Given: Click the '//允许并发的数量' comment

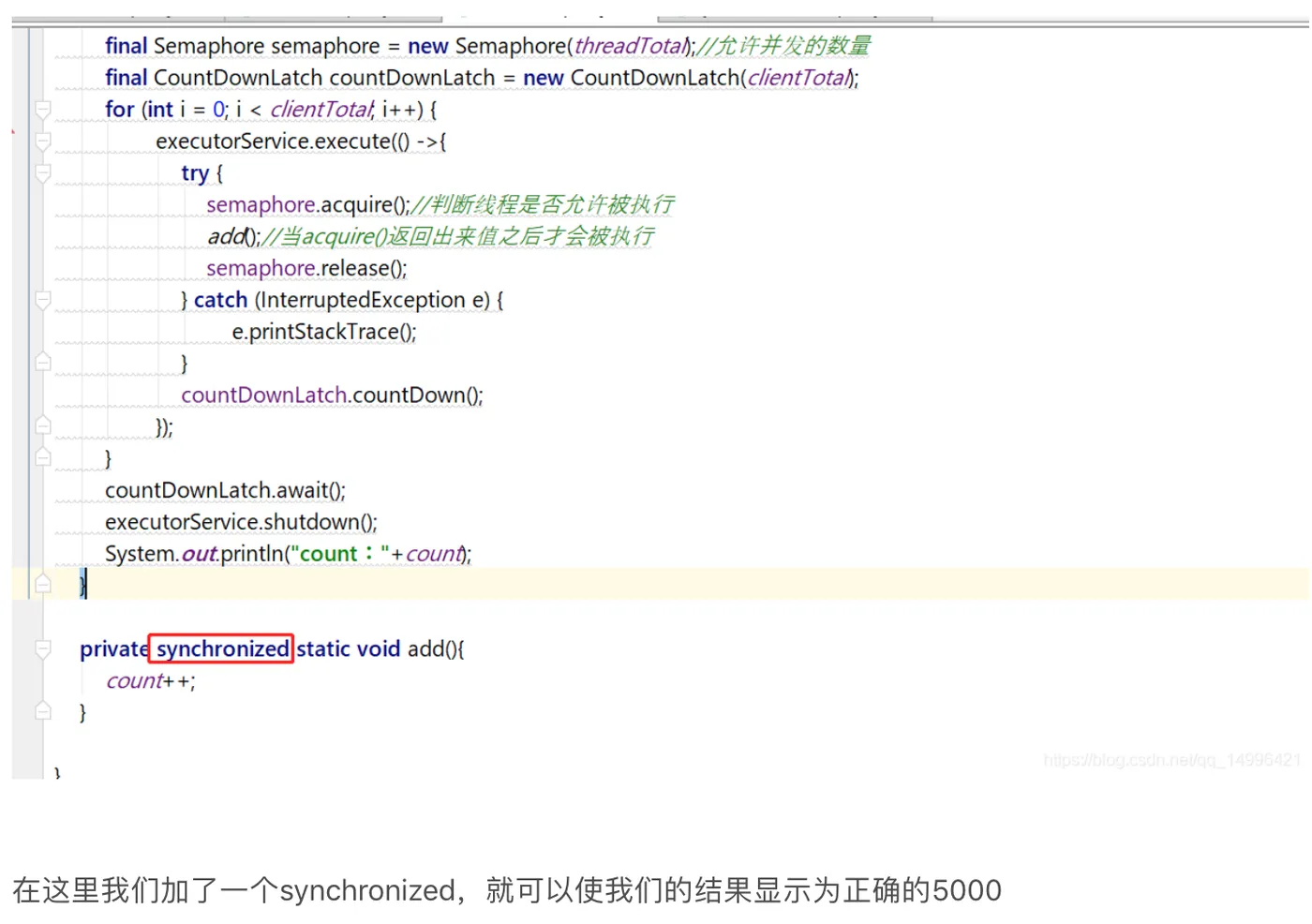Looking at the screenshot, I should coord(783,46).
